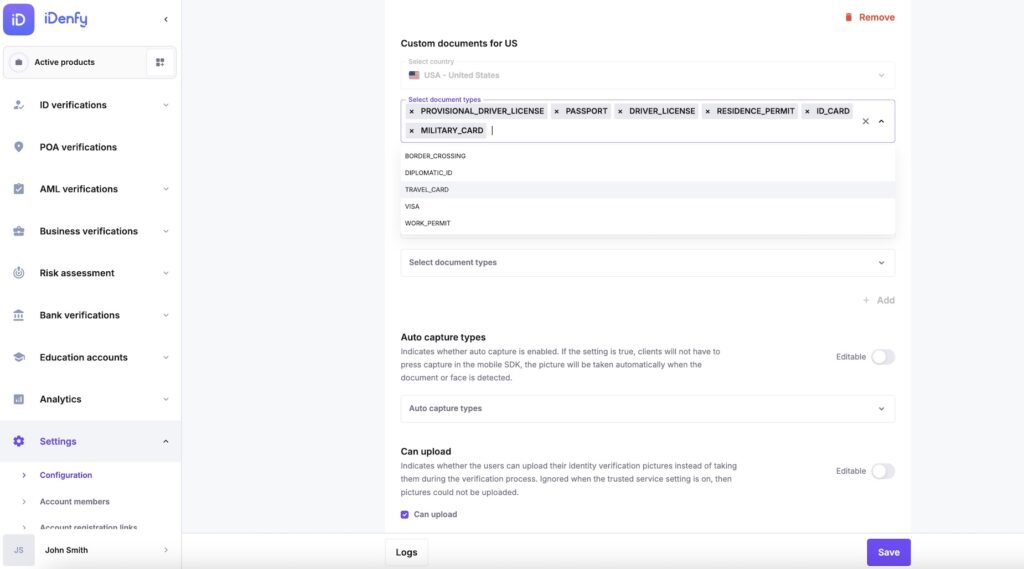Uncheck the Can upload checkbox

(x=405, y=515)
